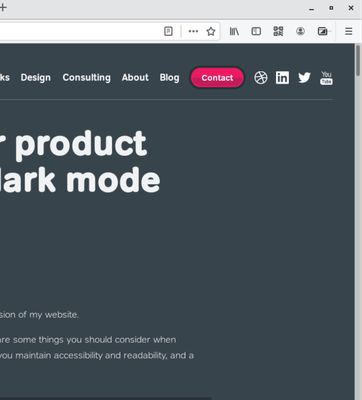Click the QR code extension icon
Image resolution: width=362 pixels, height=400 pixels.
(x=278, y=31)
